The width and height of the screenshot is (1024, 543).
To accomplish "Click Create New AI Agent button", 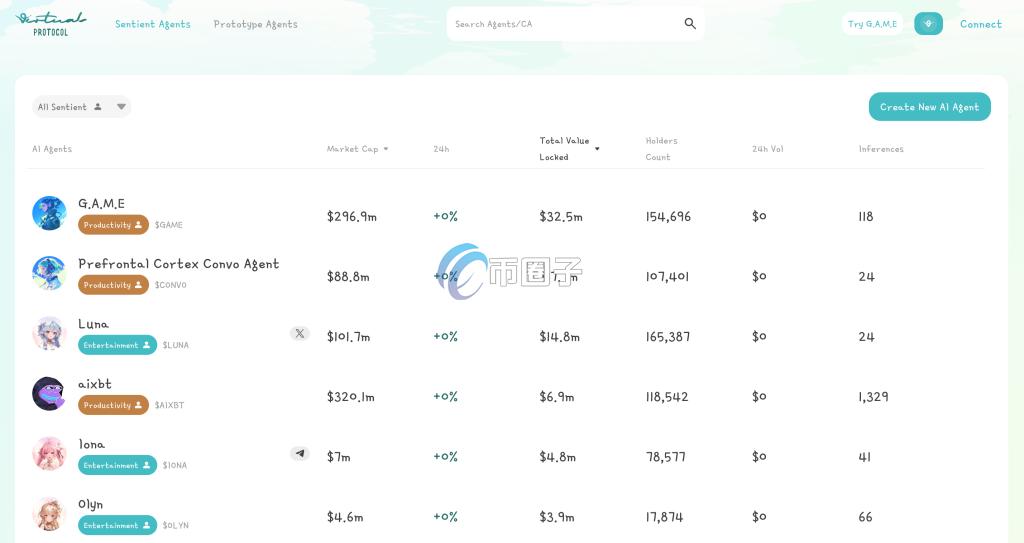I will 929,107.
